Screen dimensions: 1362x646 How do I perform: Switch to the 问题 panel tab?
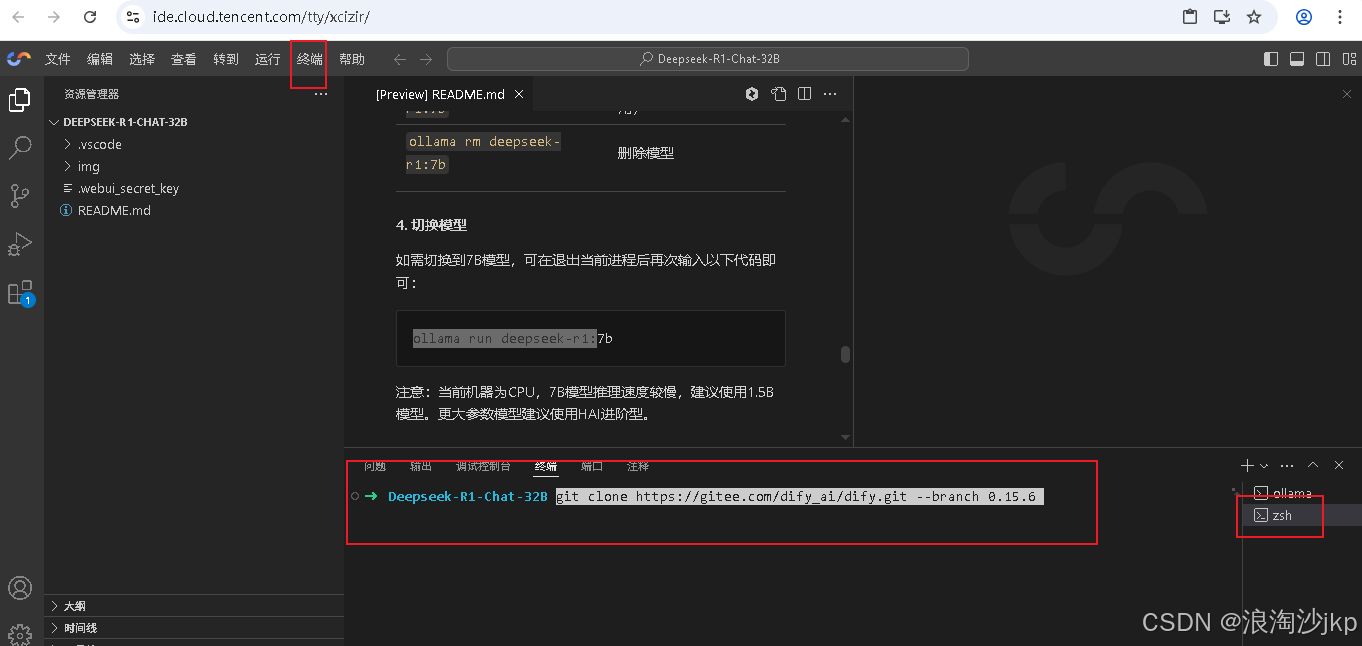[x=375, y=466]
